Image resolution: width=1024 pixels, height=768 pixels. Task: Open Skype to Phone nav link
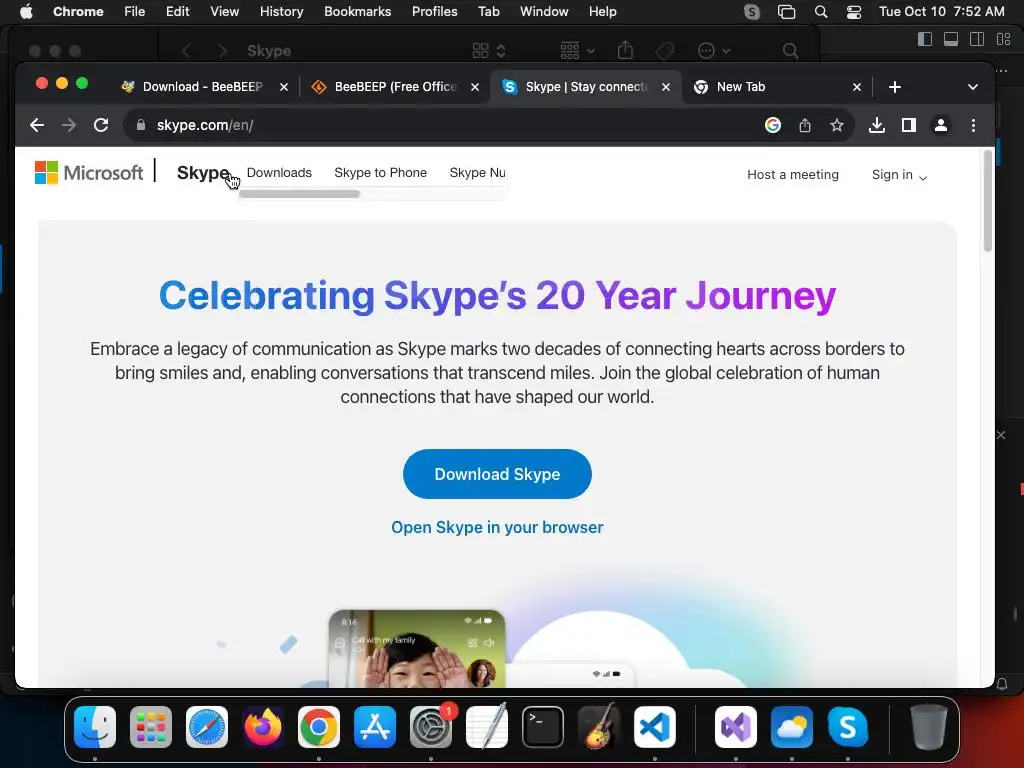point(381,172)
